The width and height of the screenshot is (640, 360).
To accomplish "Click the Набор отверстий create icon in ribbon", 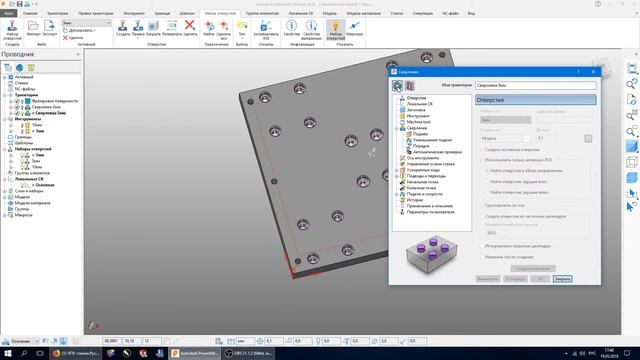I will 12,26.
